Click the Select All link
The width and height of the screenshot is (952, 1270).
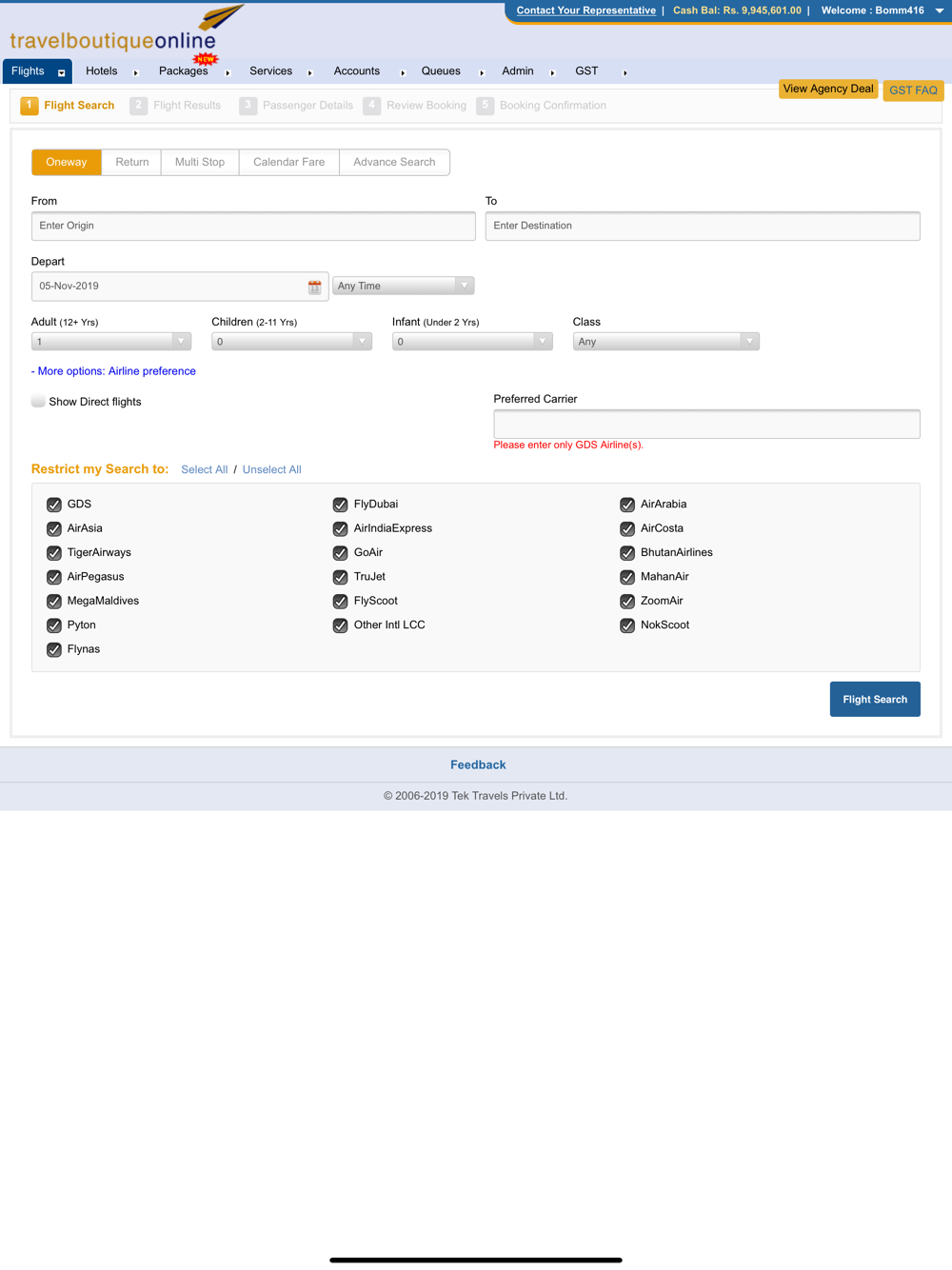[205, 469]
